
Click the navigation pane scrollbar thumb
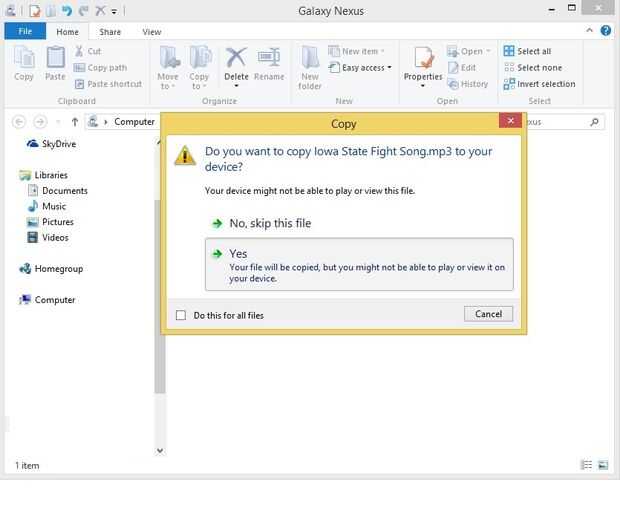[160, 297]
